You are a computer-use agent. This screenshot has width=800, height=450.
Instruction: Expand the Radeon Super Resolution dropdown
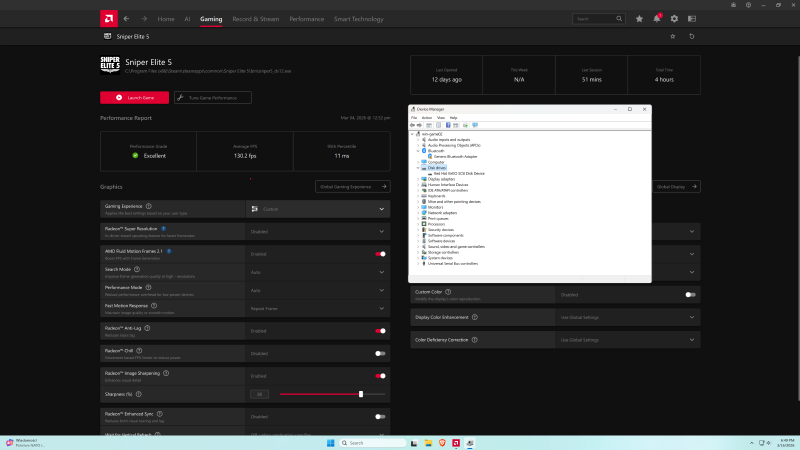(x=318, y=232)
